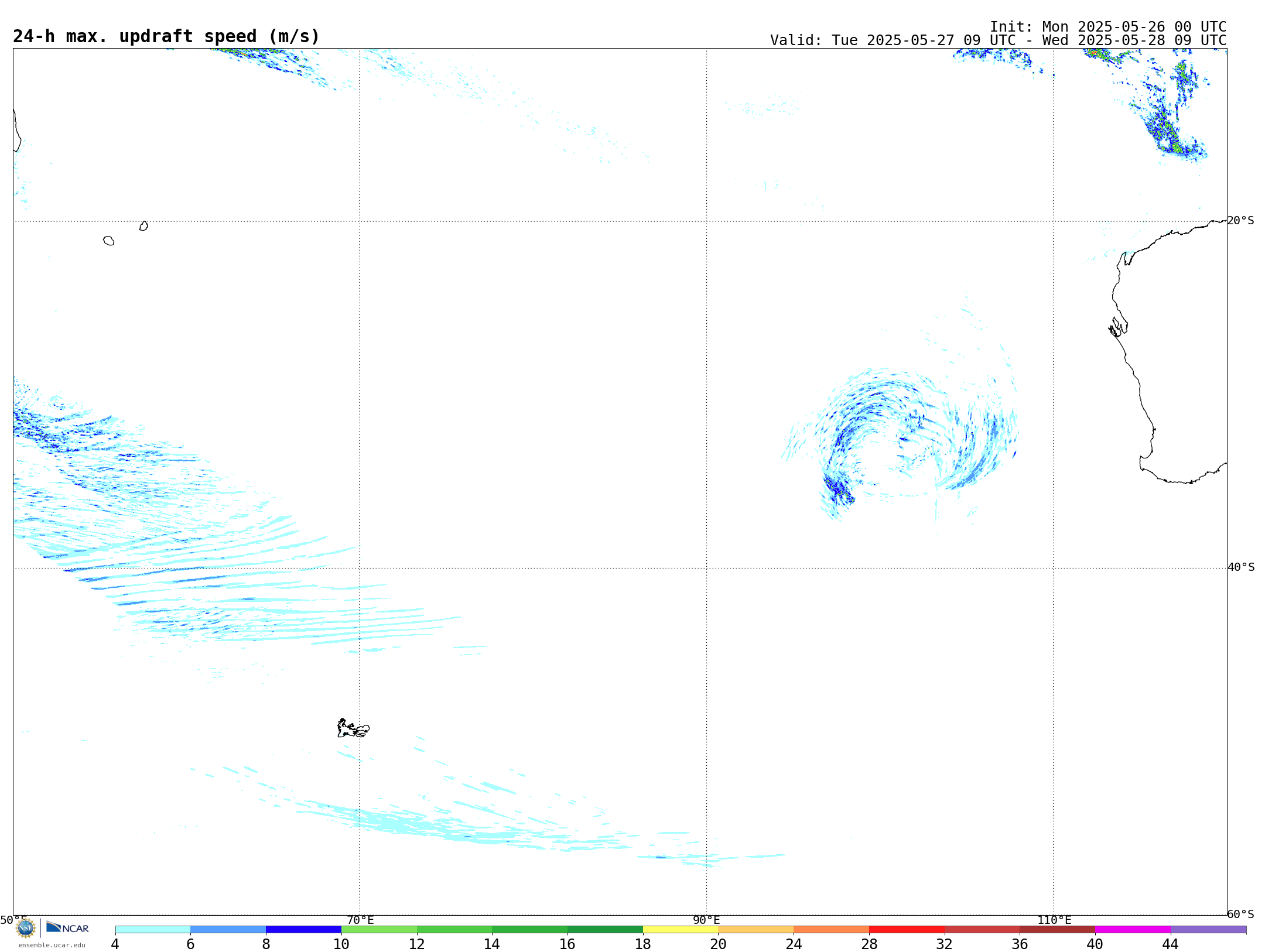This screenshot has width=1265, height=952.
Task: Click the Kerguelen Islands outline near 70°E
Action: (353, 728)
